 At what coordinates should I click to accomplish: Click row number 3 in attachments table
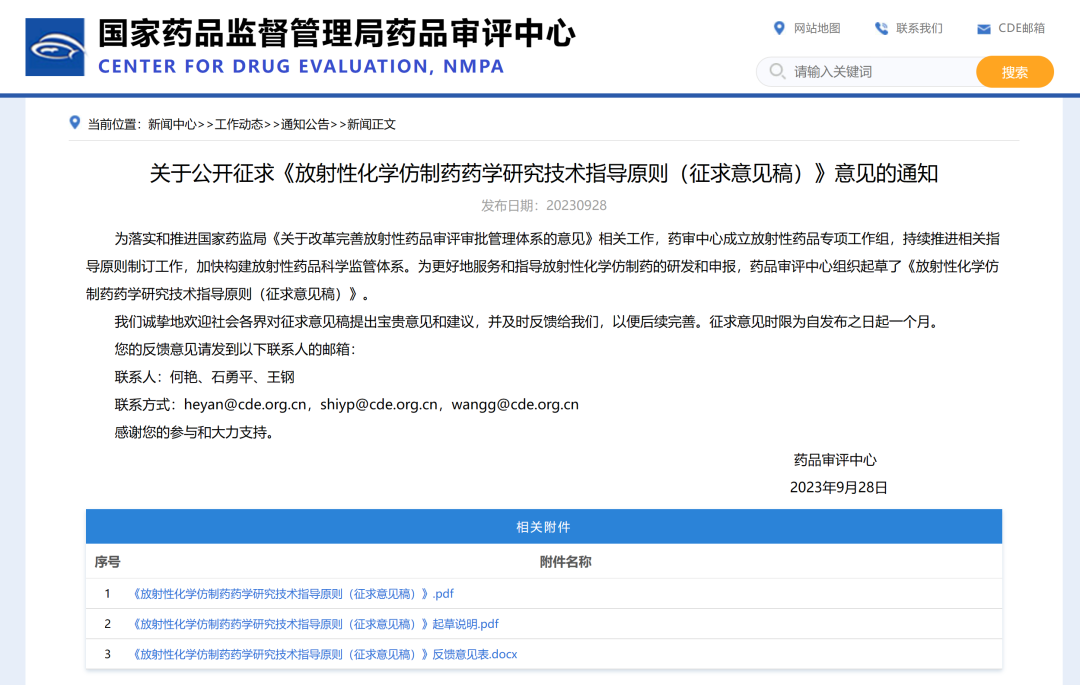(x=107, y=654)
